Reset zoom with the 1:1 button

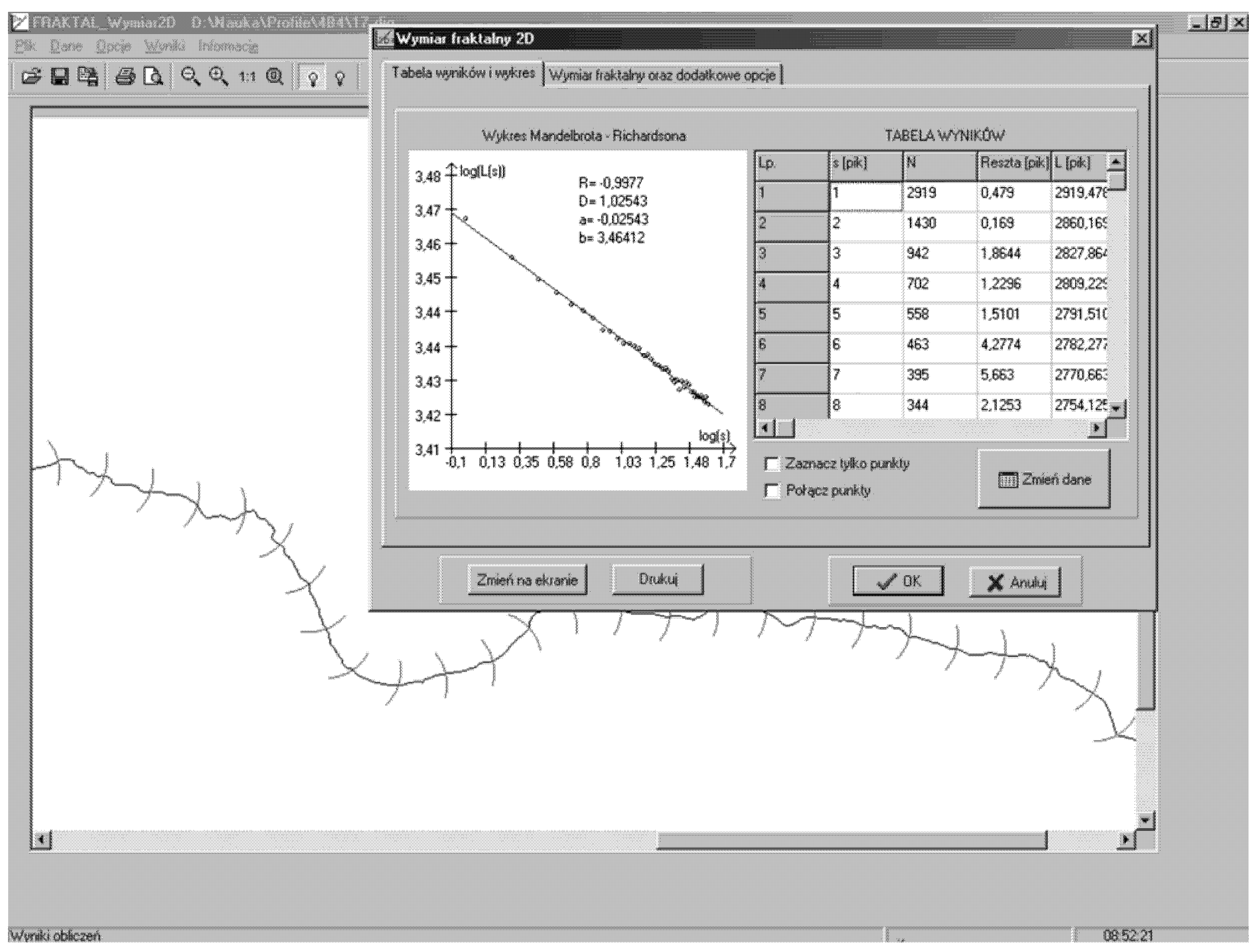247,76
